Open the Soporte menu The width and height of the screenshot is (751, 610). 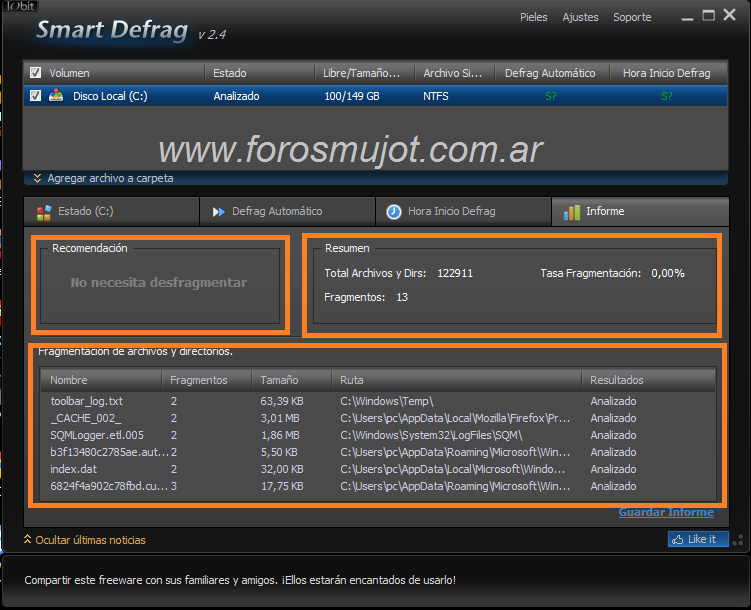pos(632,17)
